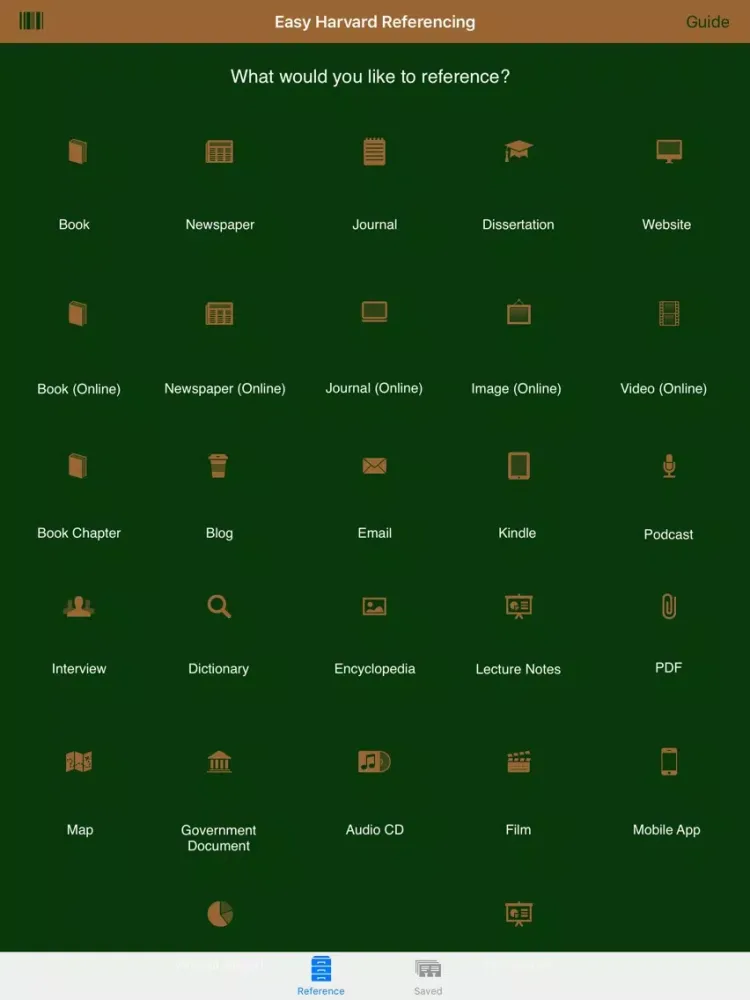This screenshot has width=750, height=1000.
Task: Choose the Book (Online) icon
Action: point(78,314)
